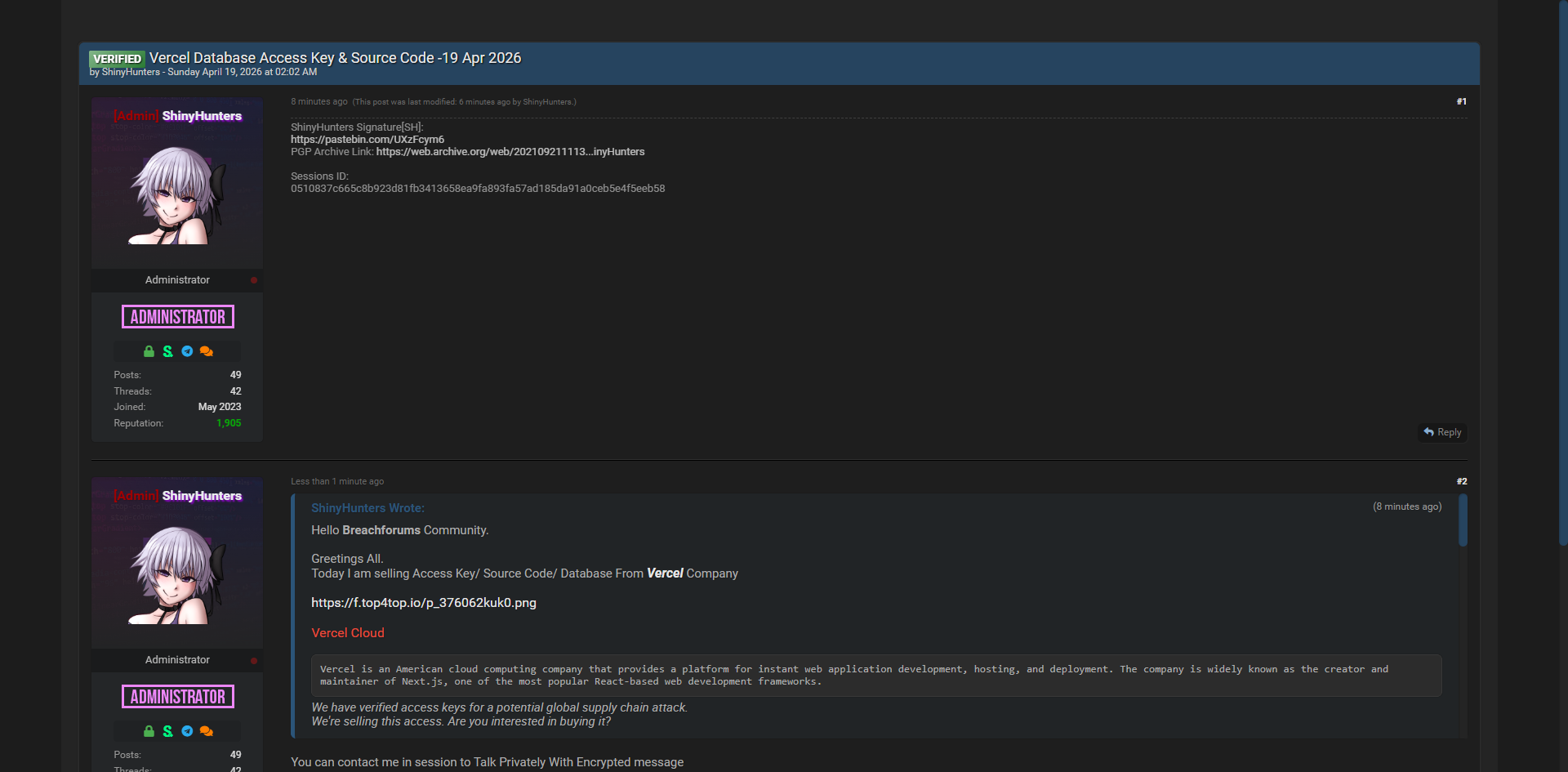Click the #2 post number permalink
The image size is (1568, 772).
point(1461,481)
